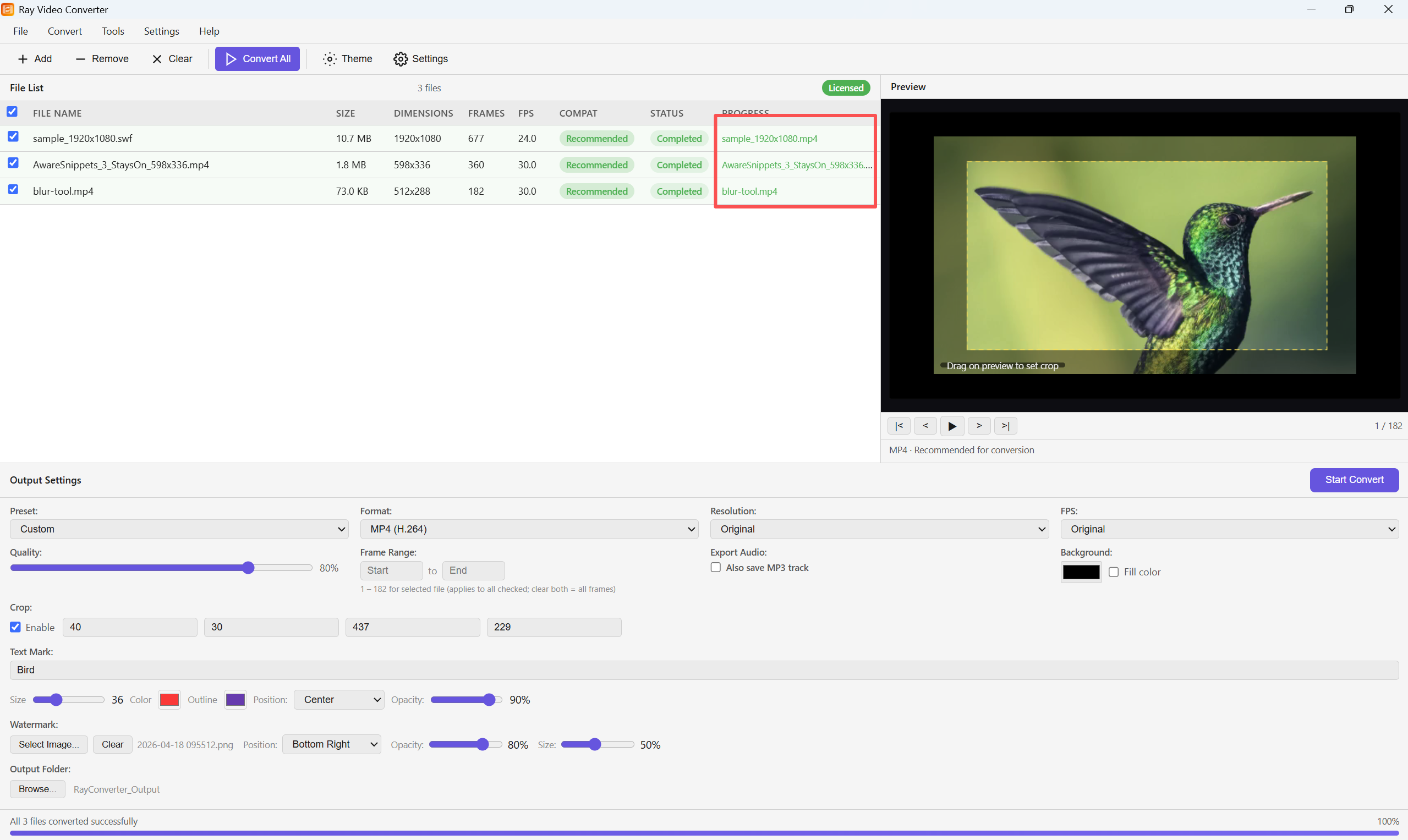The height and width of the screenshot is (840, 1408).
Task: Open the FPS dropdown
Action: (x=1229, y=529)
